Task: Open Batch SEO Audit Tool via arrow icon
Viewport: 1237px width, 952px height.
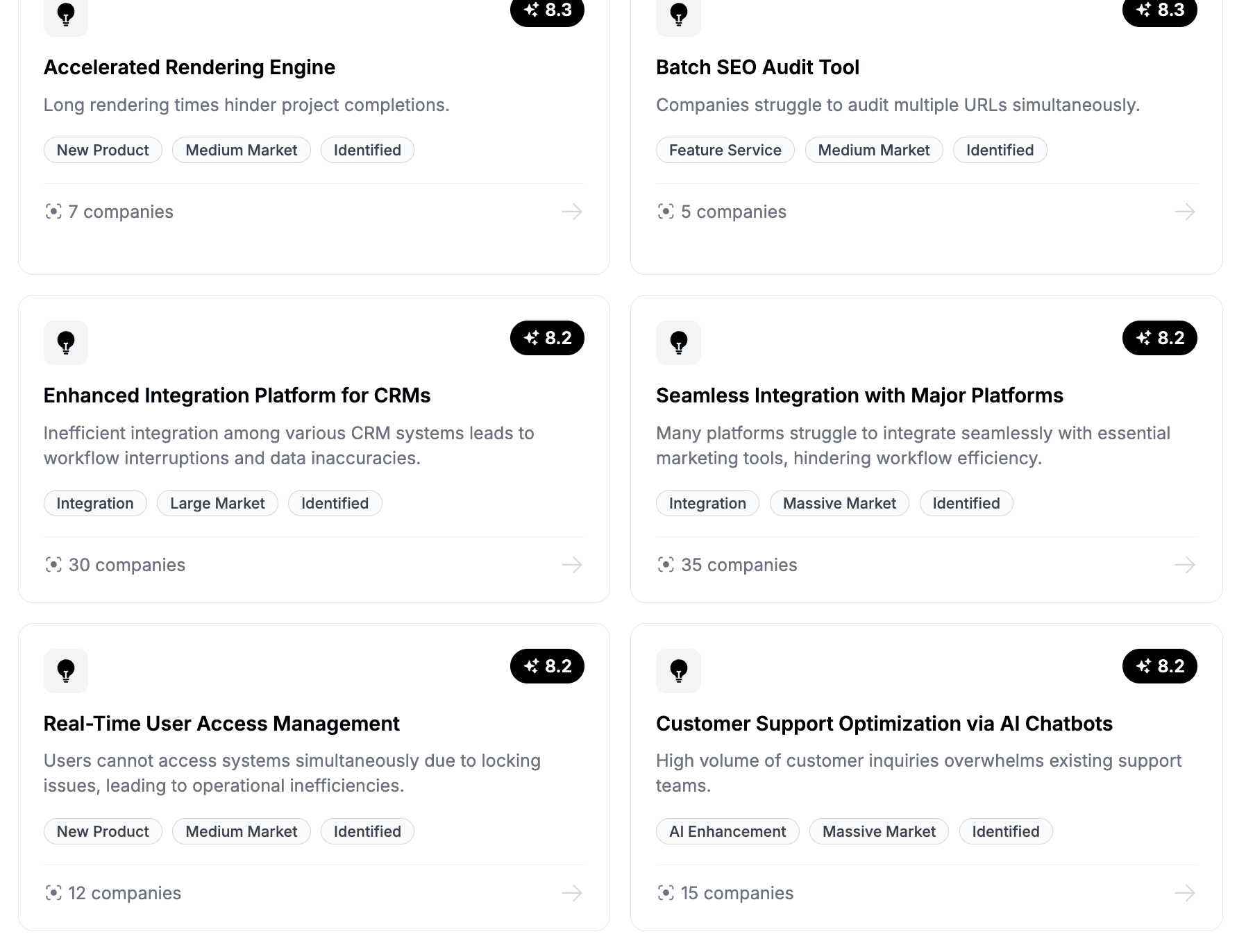Action: [1184, 212]
